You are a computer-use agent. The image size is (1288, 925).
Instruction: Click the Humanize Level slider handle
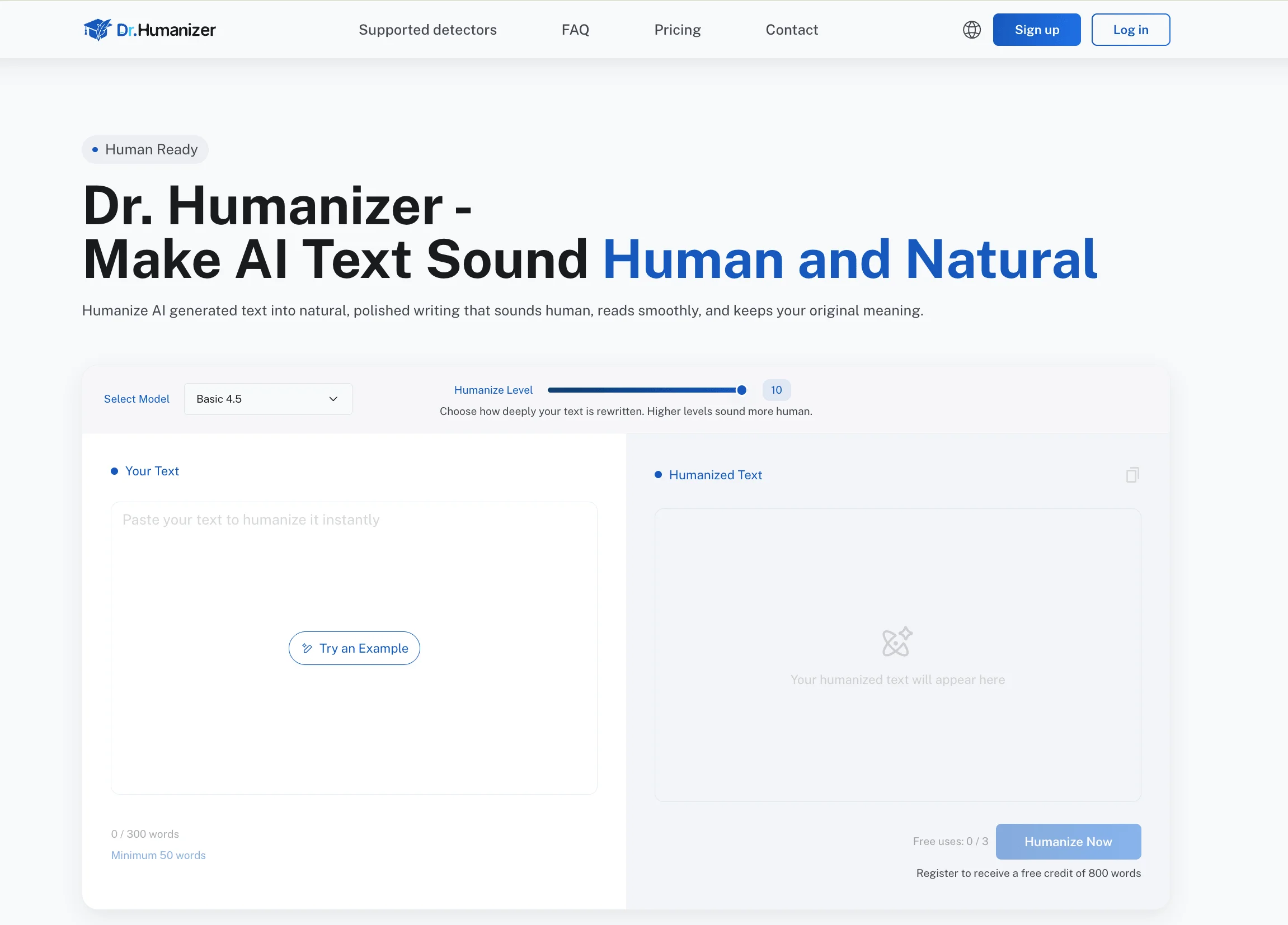click(741, 390)
